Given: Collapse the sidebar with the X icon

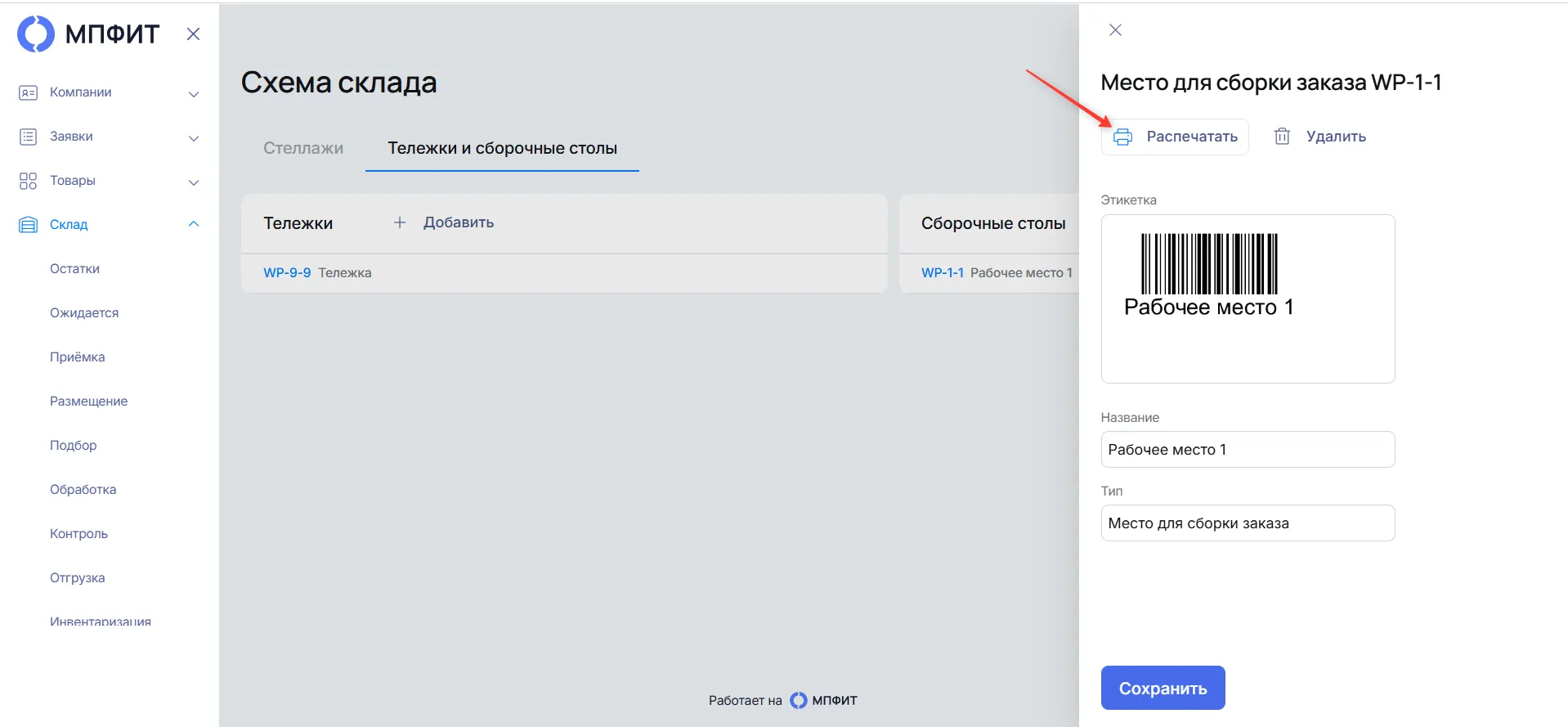Looking at the screenshot, I should [193, 34].
